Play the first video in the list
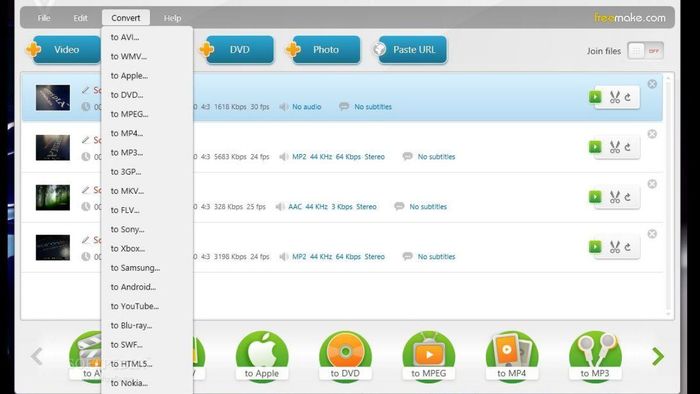700x394 pixels. [595, 97]
